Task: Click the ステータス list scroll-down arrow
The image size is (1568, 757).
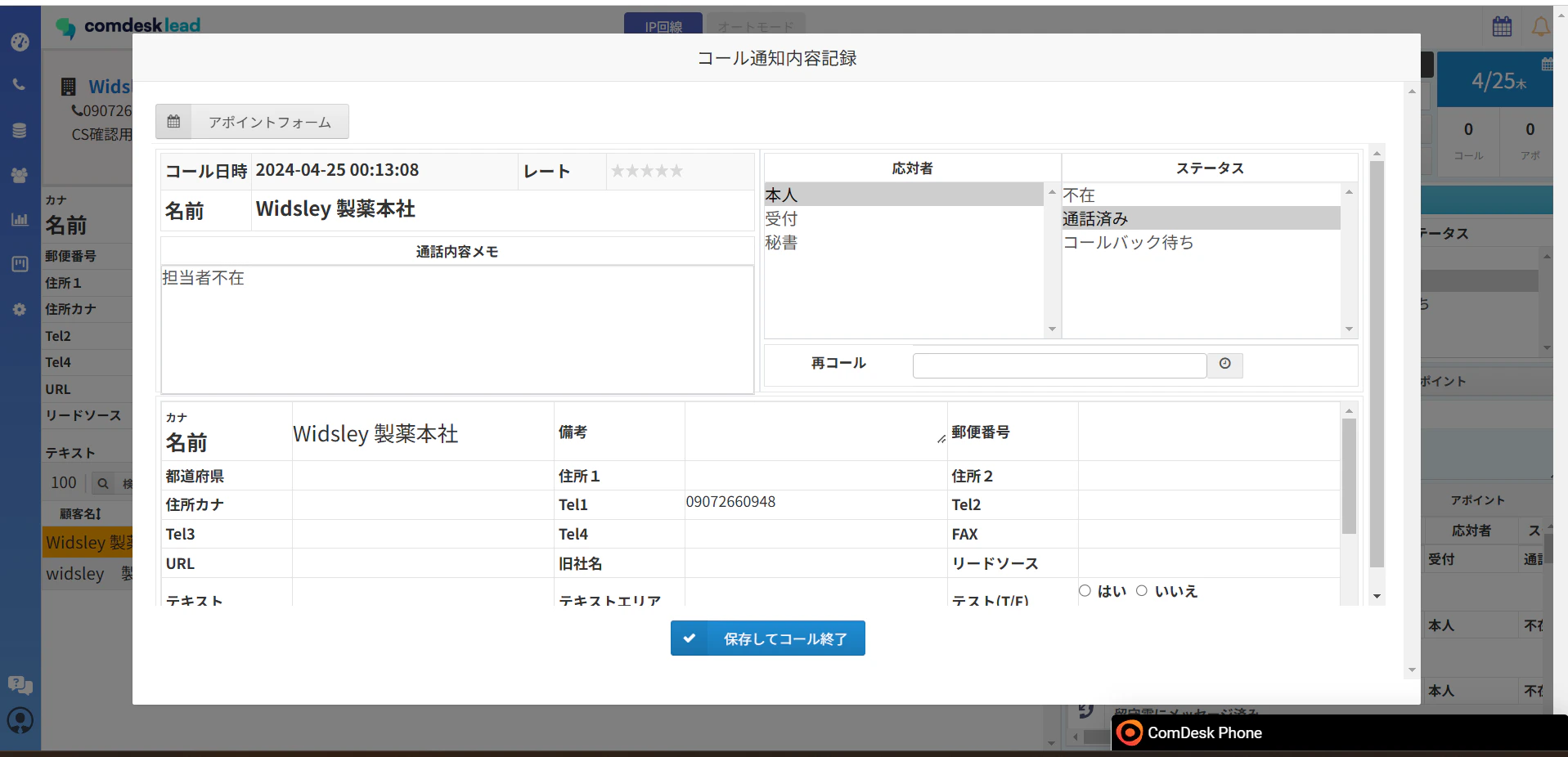Action: [x=1349, y=329]
